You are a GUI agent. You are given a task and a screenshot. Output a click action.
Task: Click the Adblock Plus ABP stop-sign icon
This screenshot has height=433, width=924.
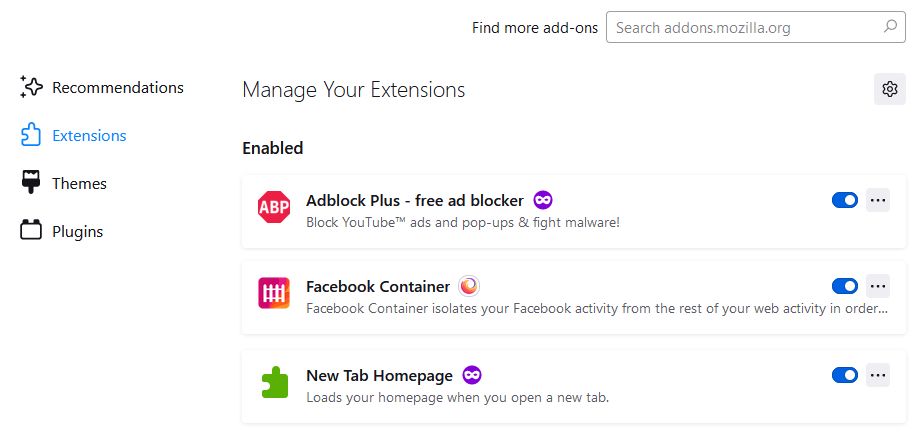coord(274,206)
